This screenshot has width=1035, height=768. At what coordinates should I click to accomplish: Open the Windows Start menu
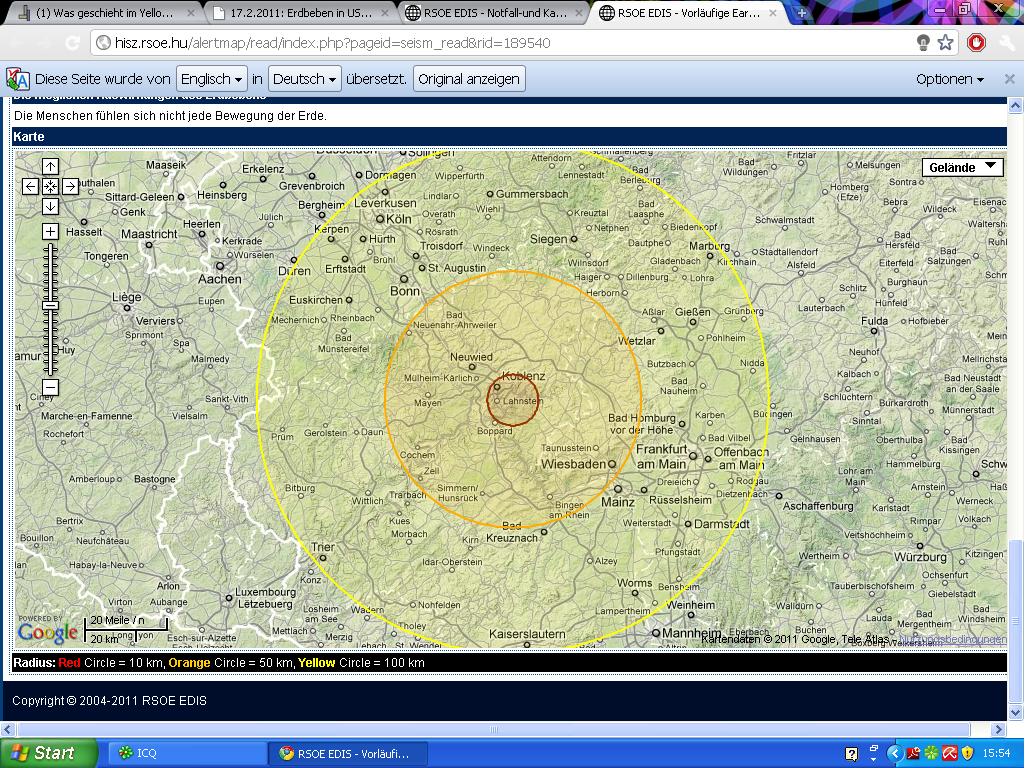48,753
